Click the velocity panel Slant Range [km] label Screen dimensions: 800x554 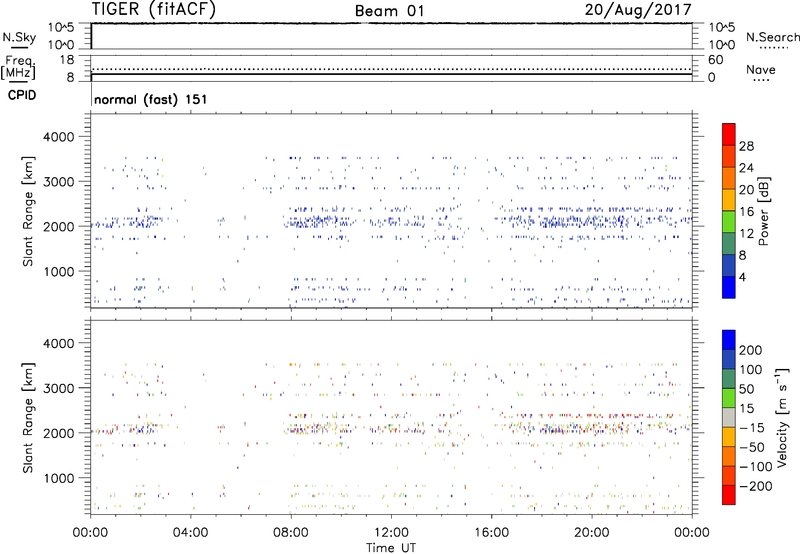tap(28, 418)
